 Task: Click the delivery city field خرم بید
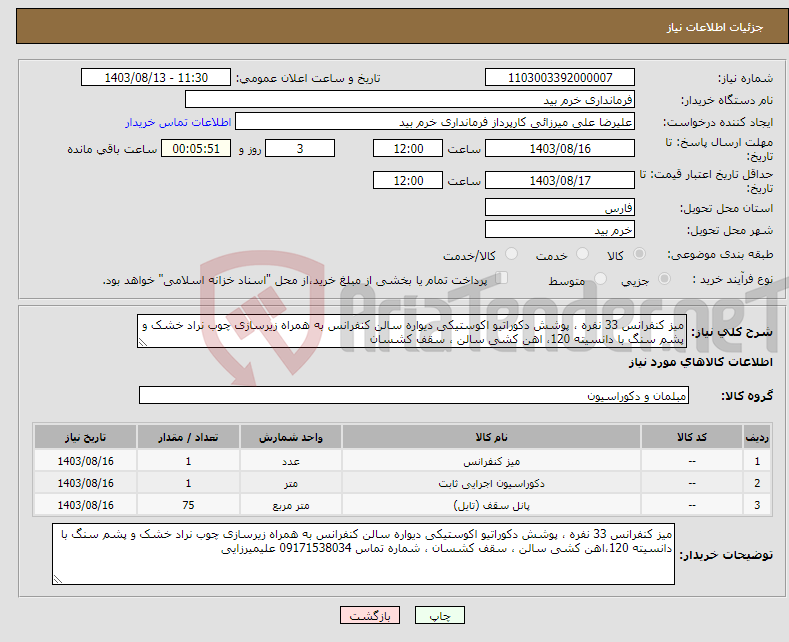560,229
